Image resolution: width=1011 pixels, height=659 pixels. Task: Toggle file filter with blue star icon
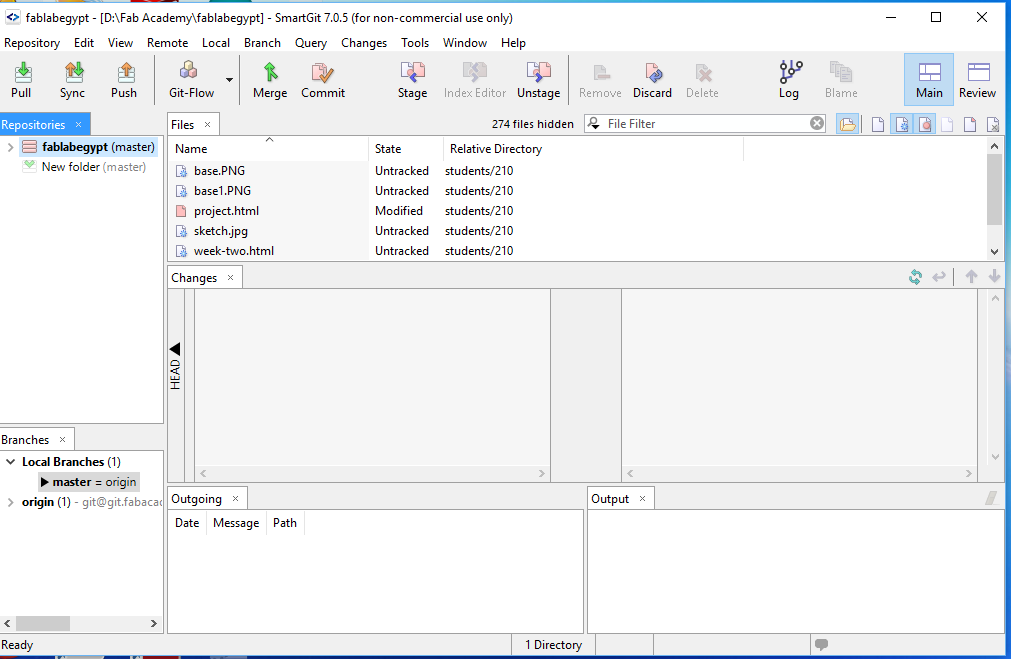(x=901, y=124)
